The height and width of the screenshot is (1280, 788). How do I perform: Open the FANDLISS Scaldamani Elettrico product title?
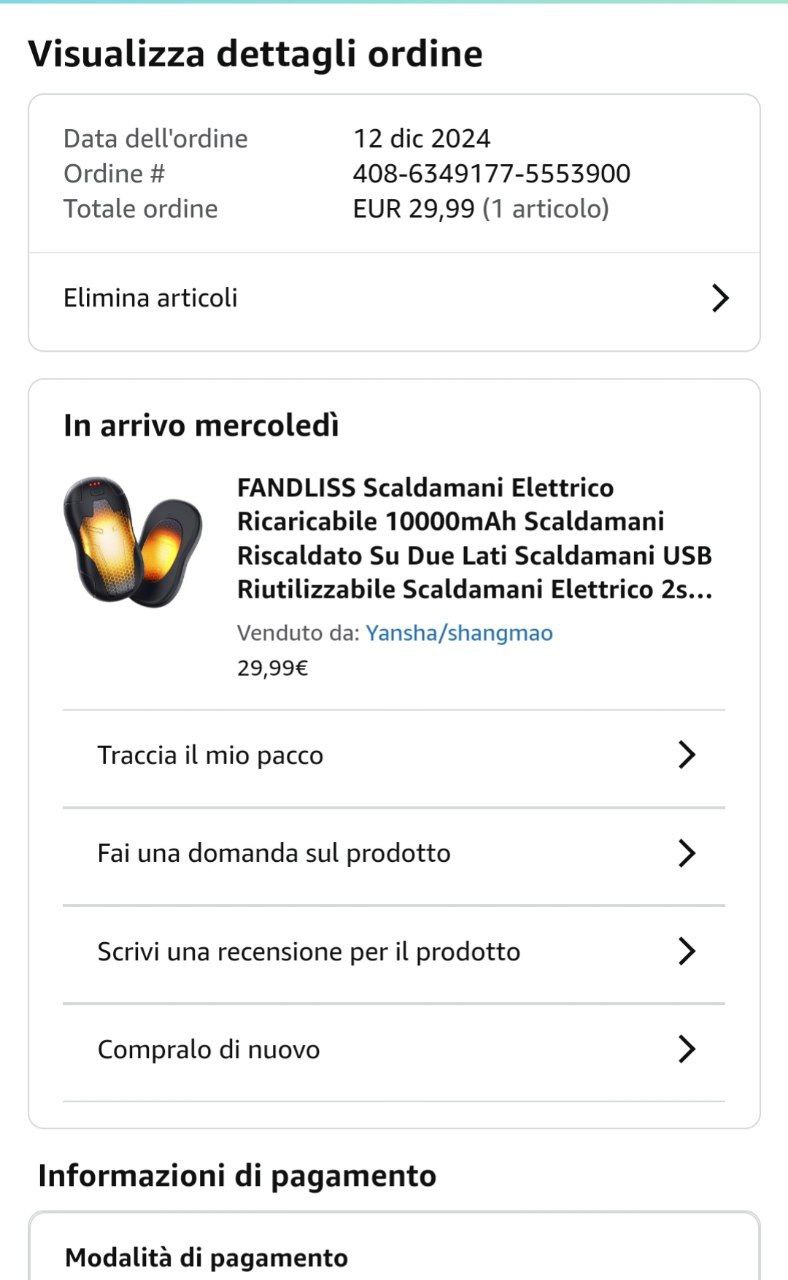(x=475, y=538)
